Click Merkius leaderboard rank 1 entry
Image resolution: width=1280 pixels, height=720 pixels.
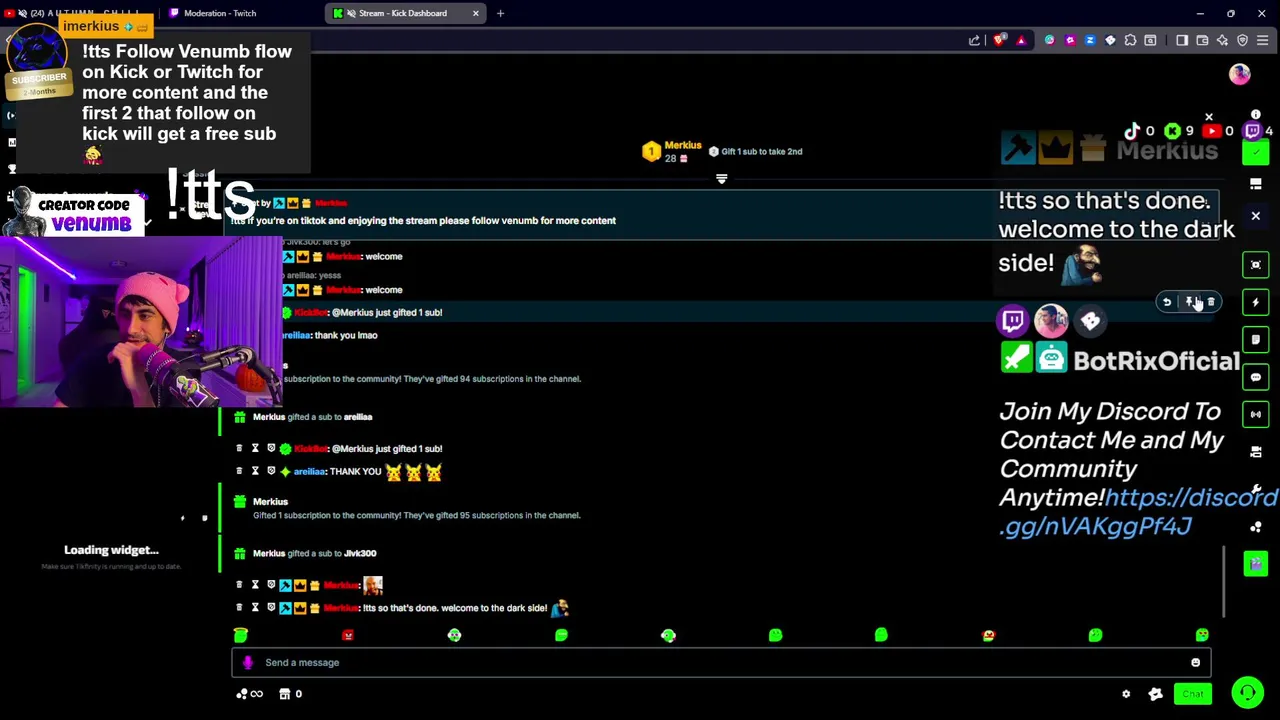pyautogui.click(x=673, y=151)
